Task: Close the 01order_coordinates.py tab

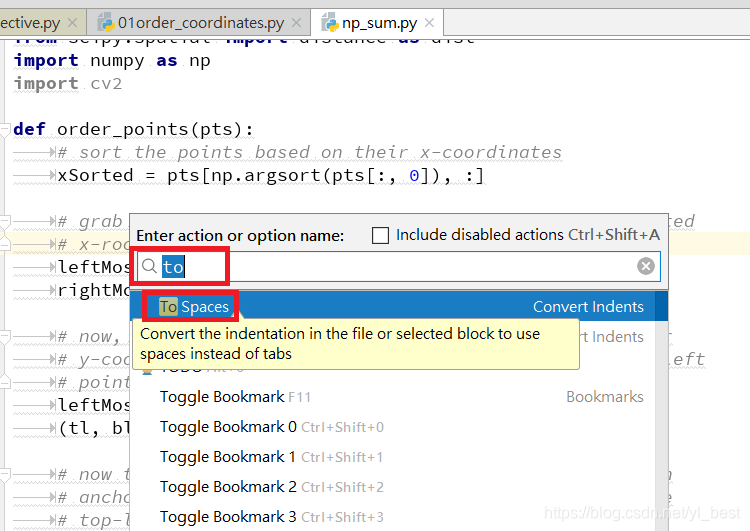Action: point(297,22)
